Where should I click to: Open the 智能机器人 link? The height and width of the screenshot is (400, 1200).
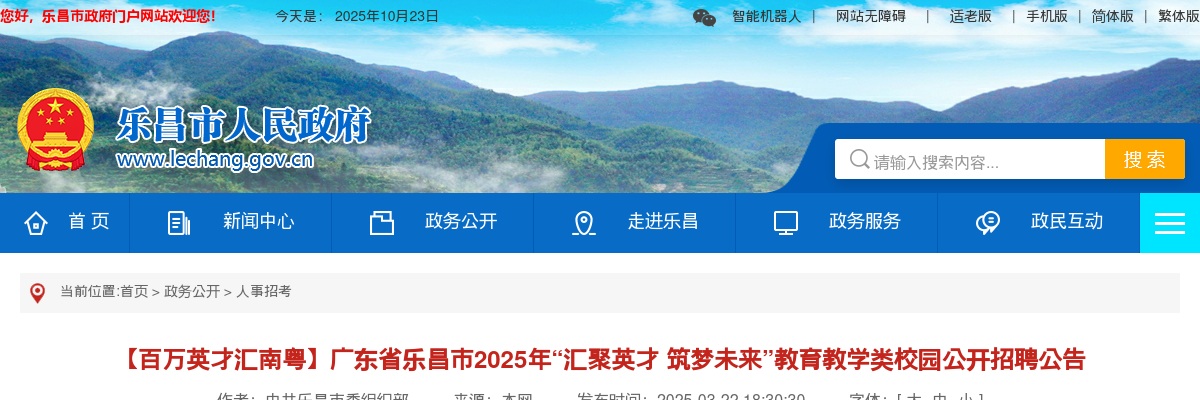[x=767, y=16]
